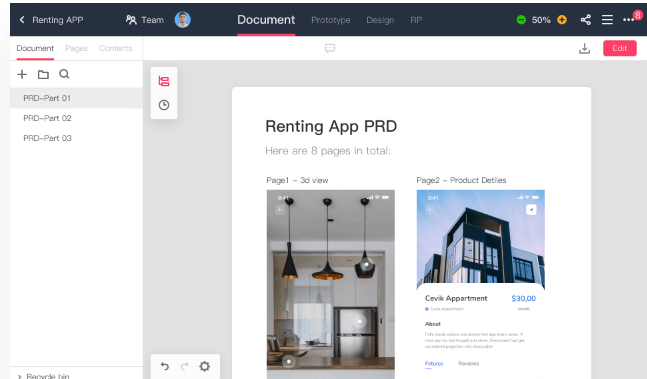Click the Page1 3d view kitchen thumbnail
647x379 pixels.
(x=331, y=284)
